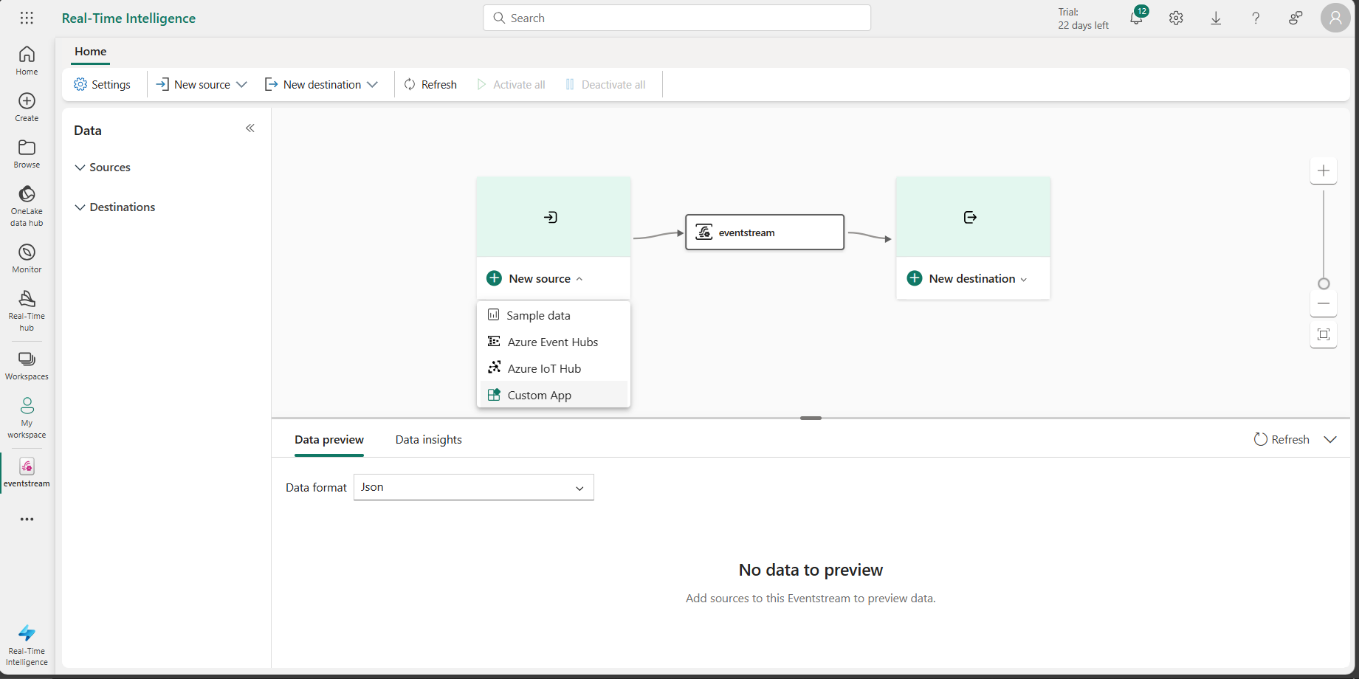Collapse the Sources section
This screenshot has width=1359, height=679.
tap(102, 167)
